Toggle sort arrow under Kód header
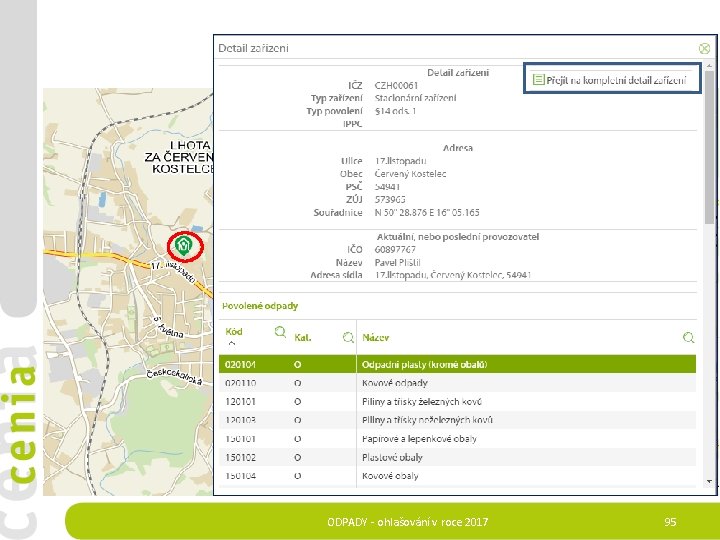Image resolution: width=720 pixels, height=540 pixels. pos(232,343)
